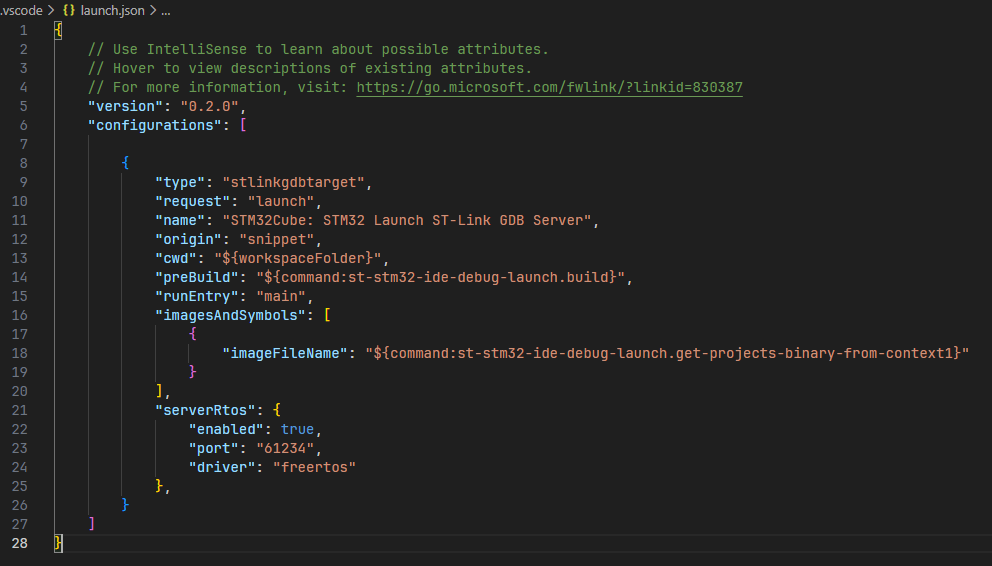Click the "freertos" driver value
992x566 pixels.
pos(314,467)
